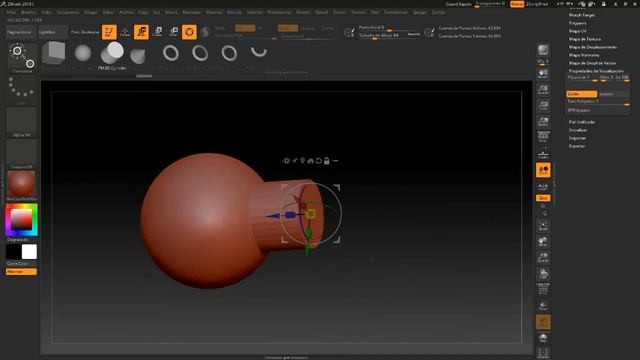The width and height of the screenshot is (640, 360).
Task: Click the orange Alternar button
Action: pyautogui.click(x=21, y=272)
